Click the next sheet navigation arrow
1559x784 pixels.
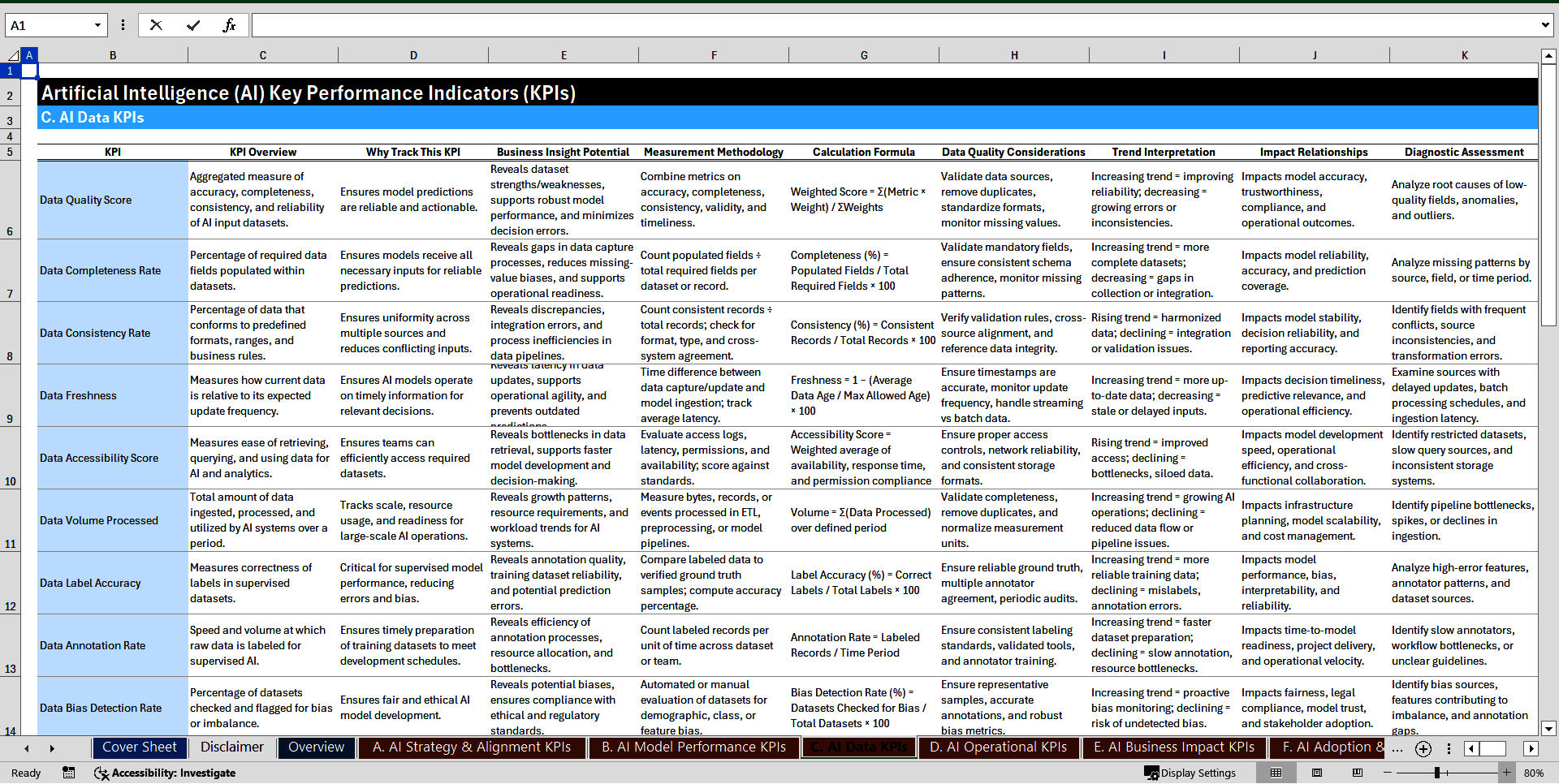click(x=52, y=748)
